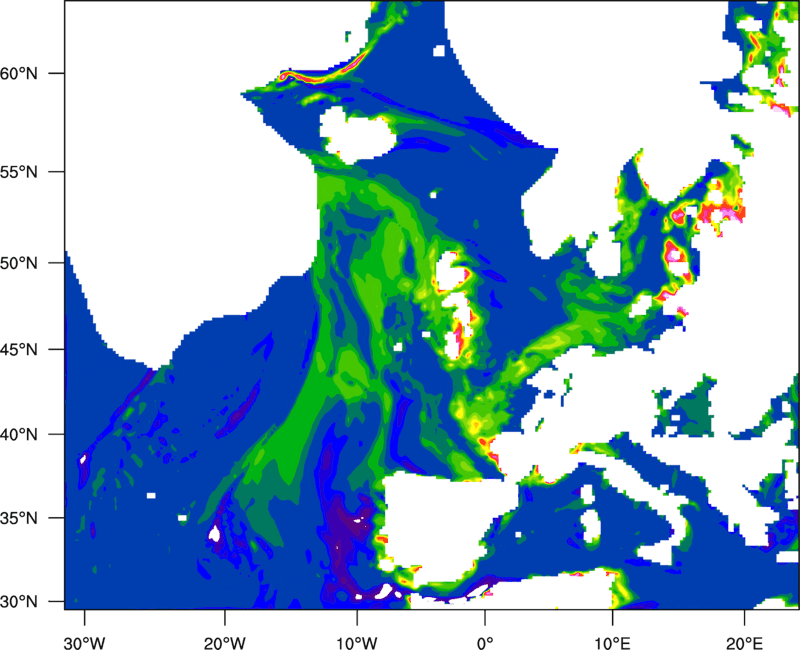The image size is (800, 650).
Task: Click the 30°N latitude label
Action: click(19, 602)
